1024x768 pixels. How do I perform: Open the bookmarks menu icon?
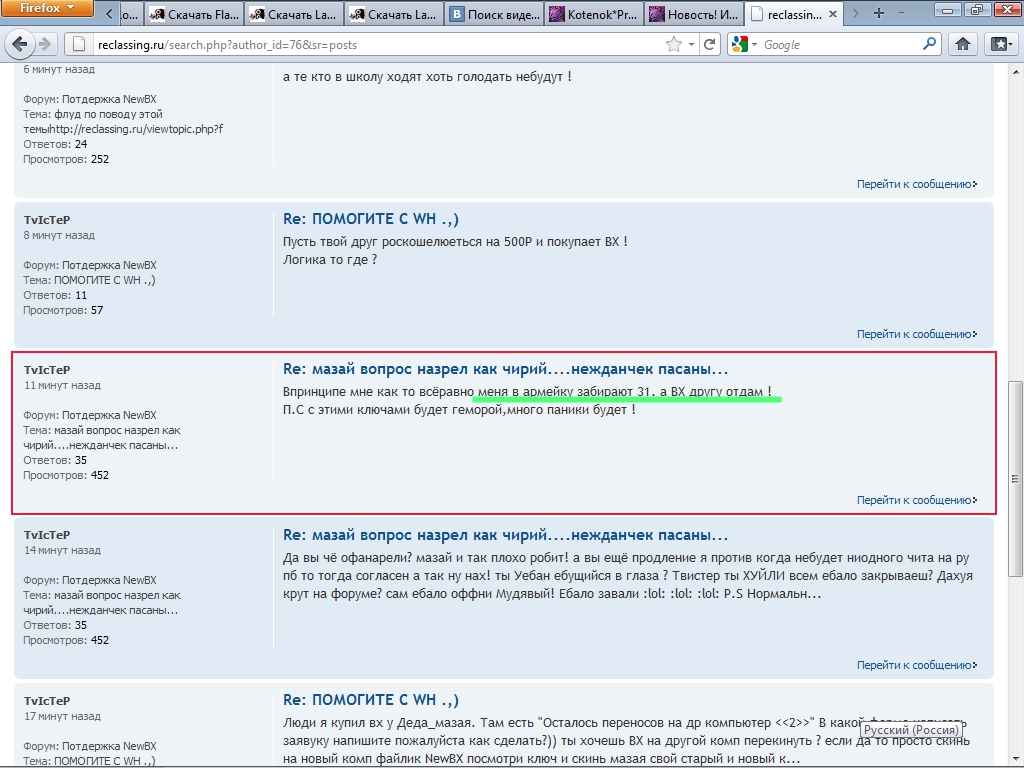pyautogui.click(x=999, y=44)
